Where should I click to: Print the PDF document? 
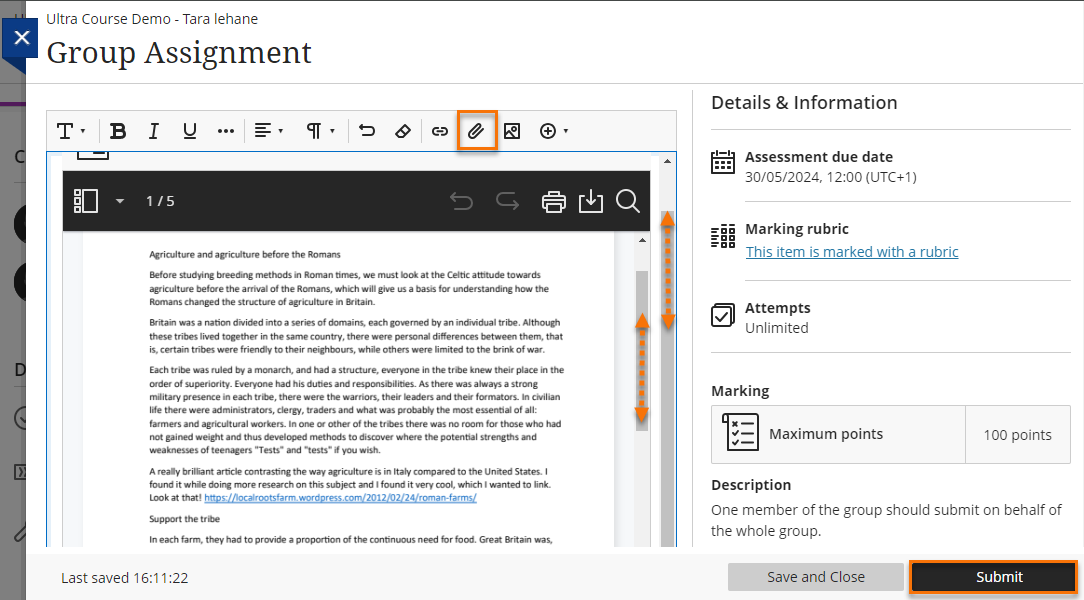pos(553,201)
